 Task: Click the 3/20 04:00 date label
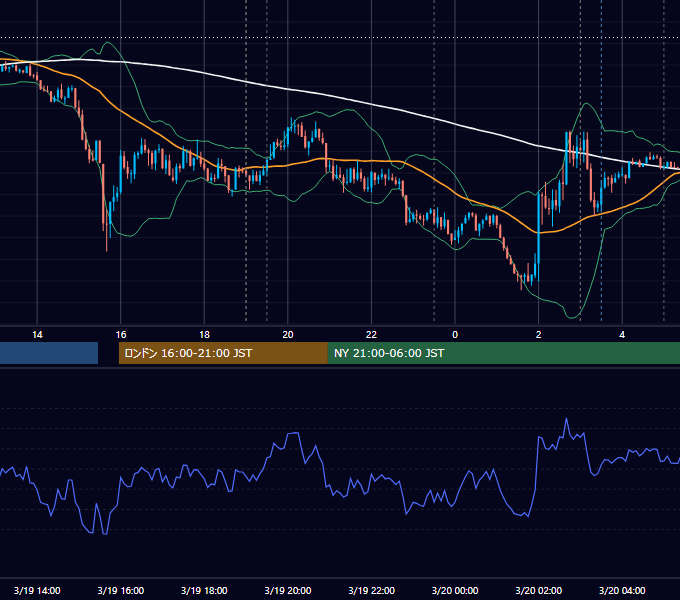622,590
